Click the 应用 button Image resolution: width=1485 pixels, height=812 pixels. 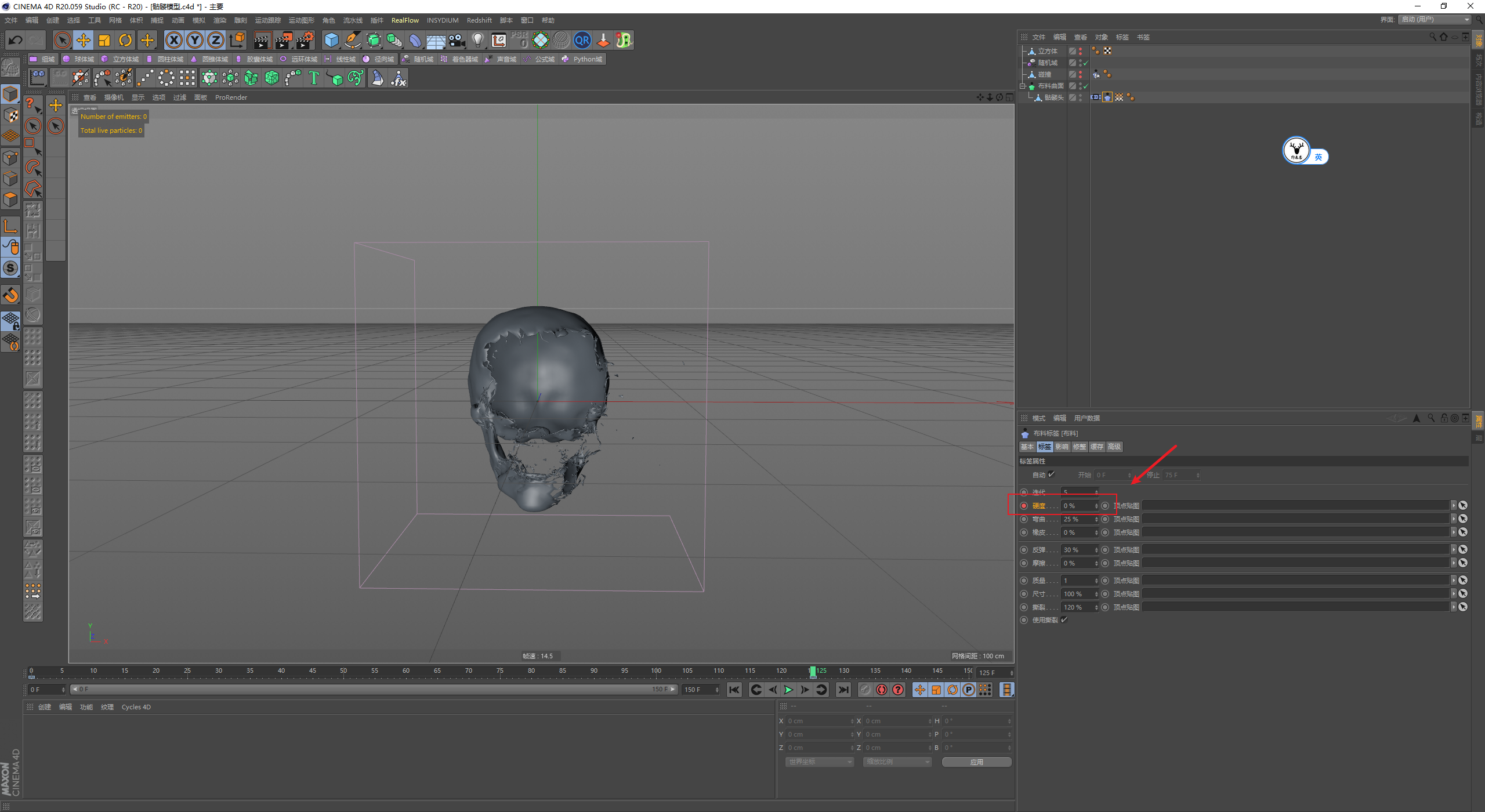click(976, 762)
